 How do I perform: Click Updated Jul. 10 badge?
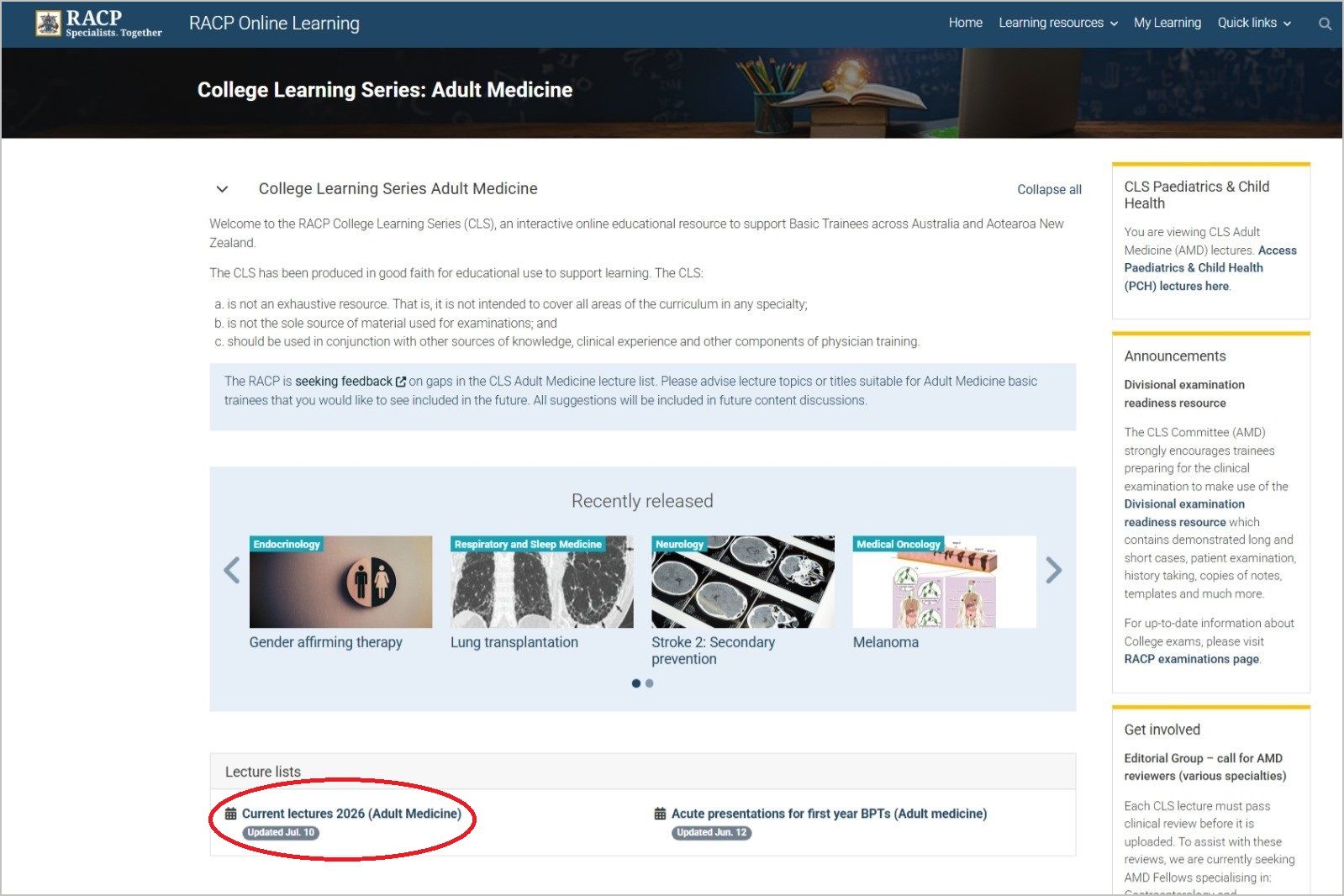click(x=281, y=833)
